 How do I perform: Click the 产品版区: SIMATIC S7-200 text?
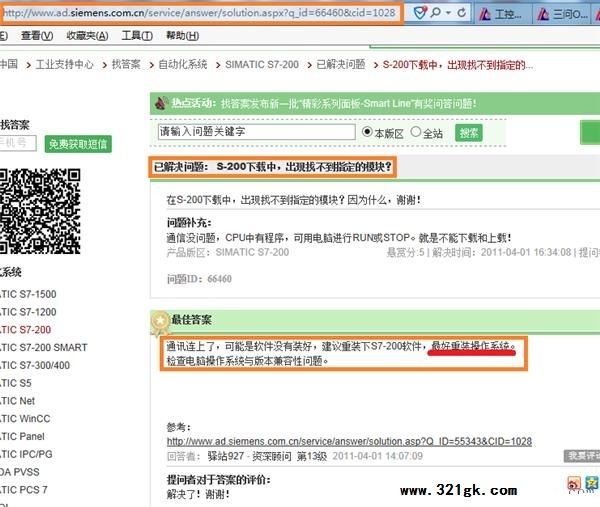(x=228, y=252)
